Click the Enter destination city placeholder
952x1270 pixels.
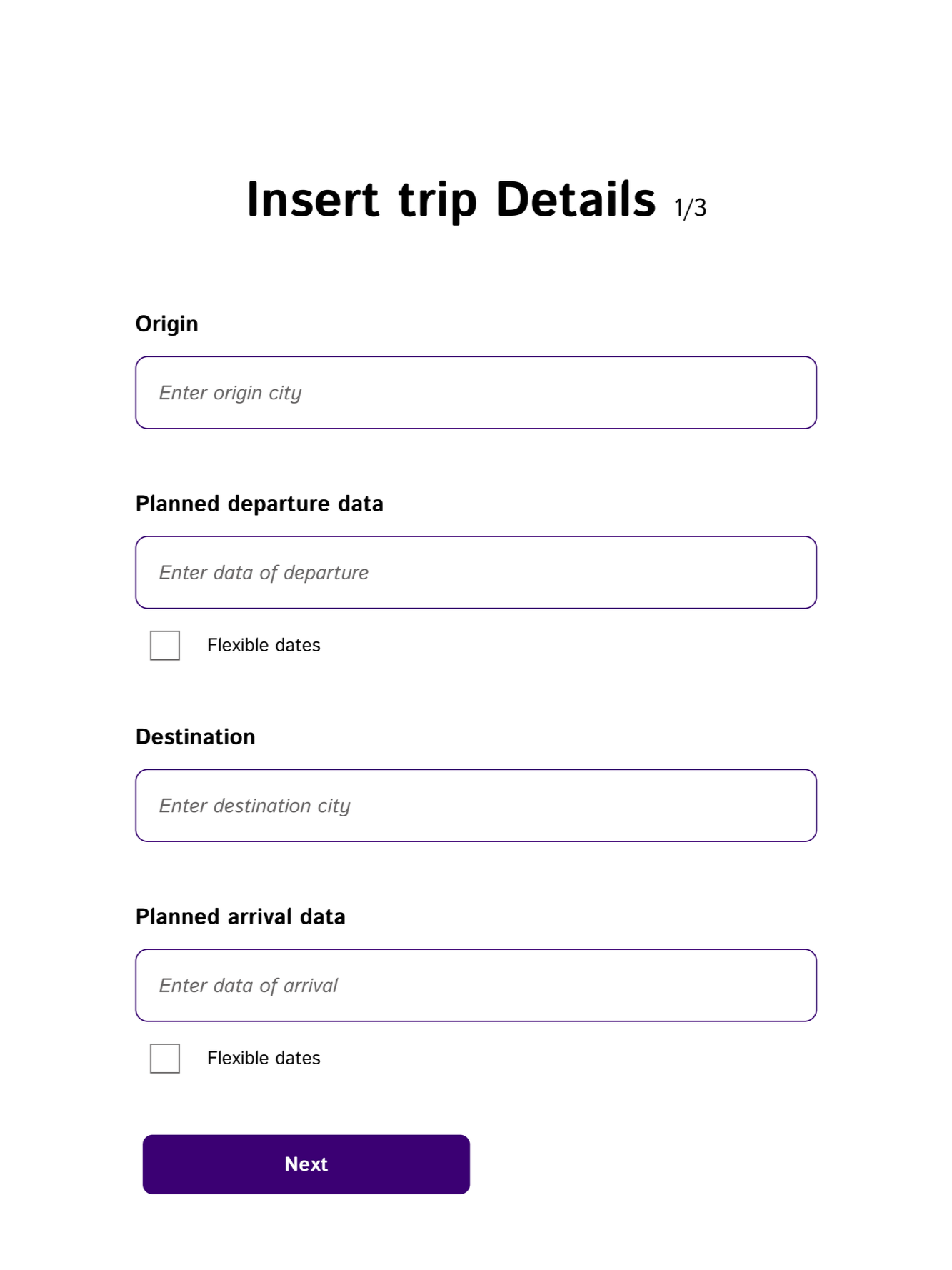254,806
